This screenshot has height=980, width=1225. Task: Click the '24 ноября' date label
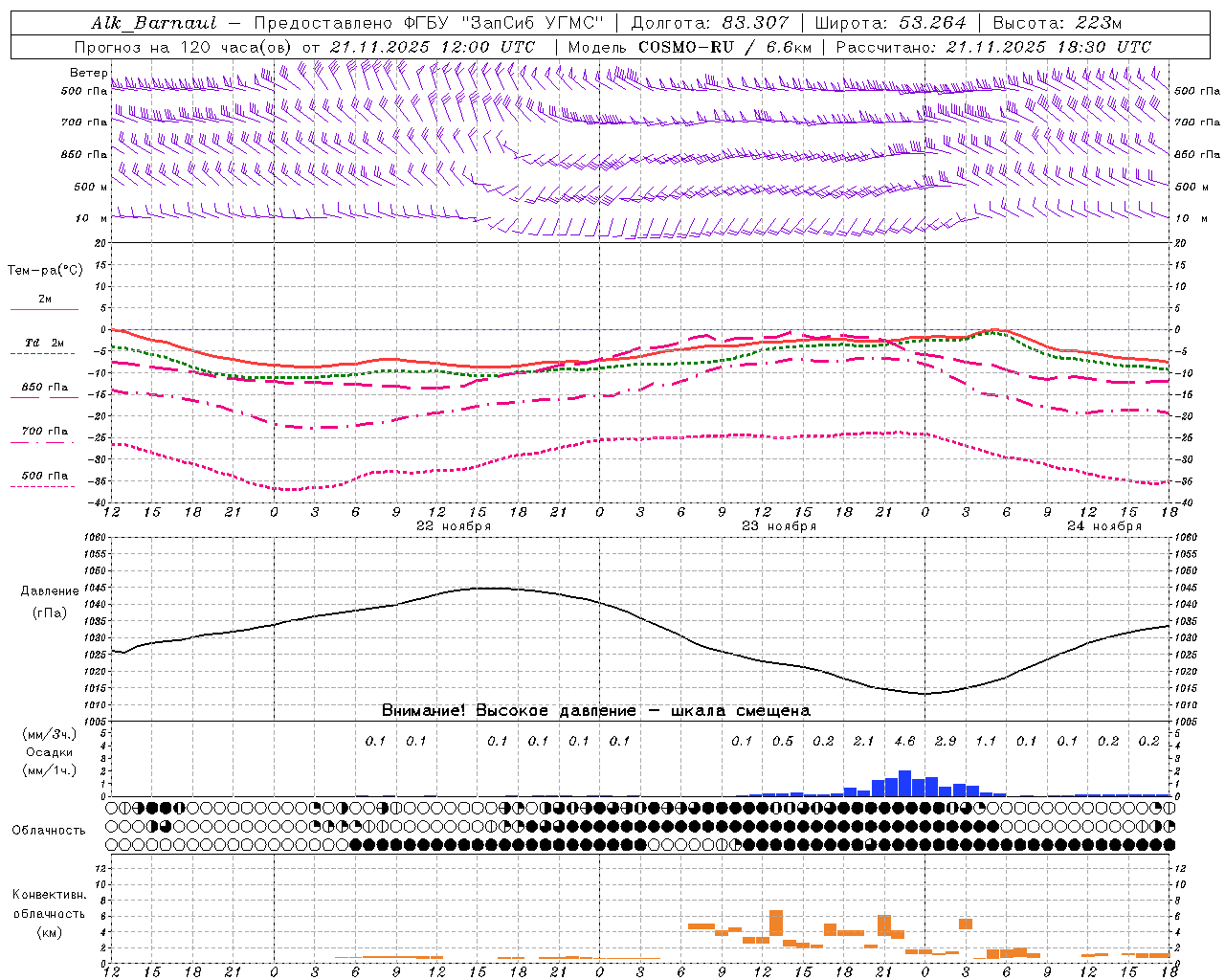1104,525
